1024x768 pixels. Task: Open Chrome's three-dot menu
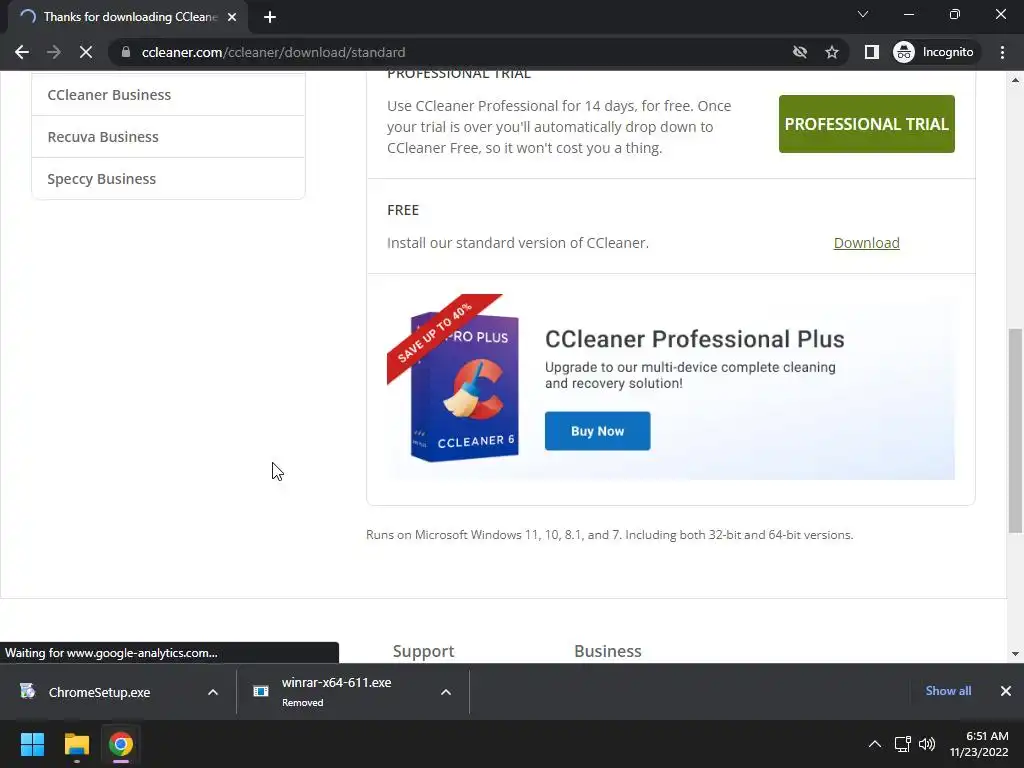pyautogui.click(x=1002, y=52)
